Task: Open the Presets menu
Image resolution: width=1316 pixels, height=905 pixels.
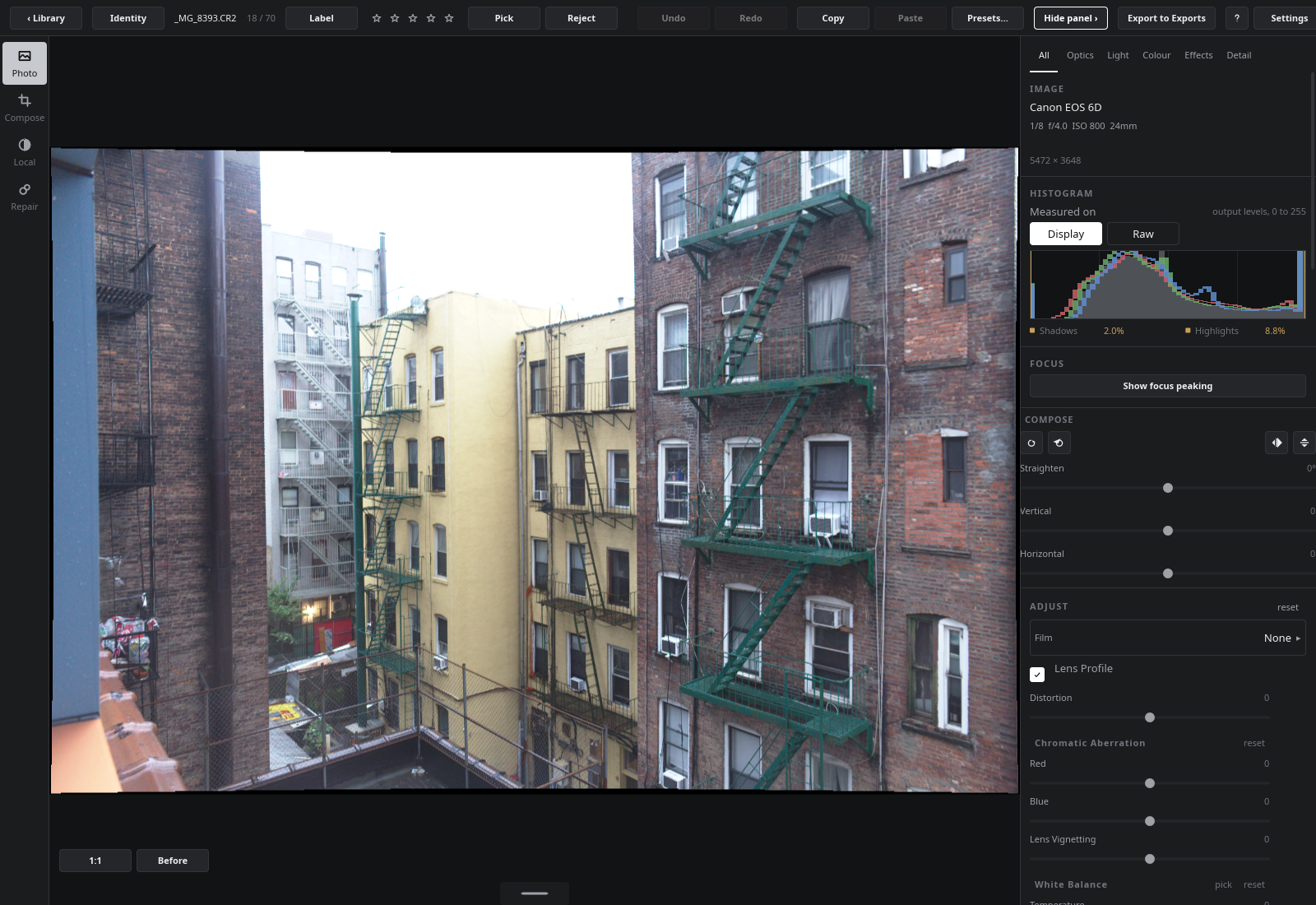Action: [988, 18]
